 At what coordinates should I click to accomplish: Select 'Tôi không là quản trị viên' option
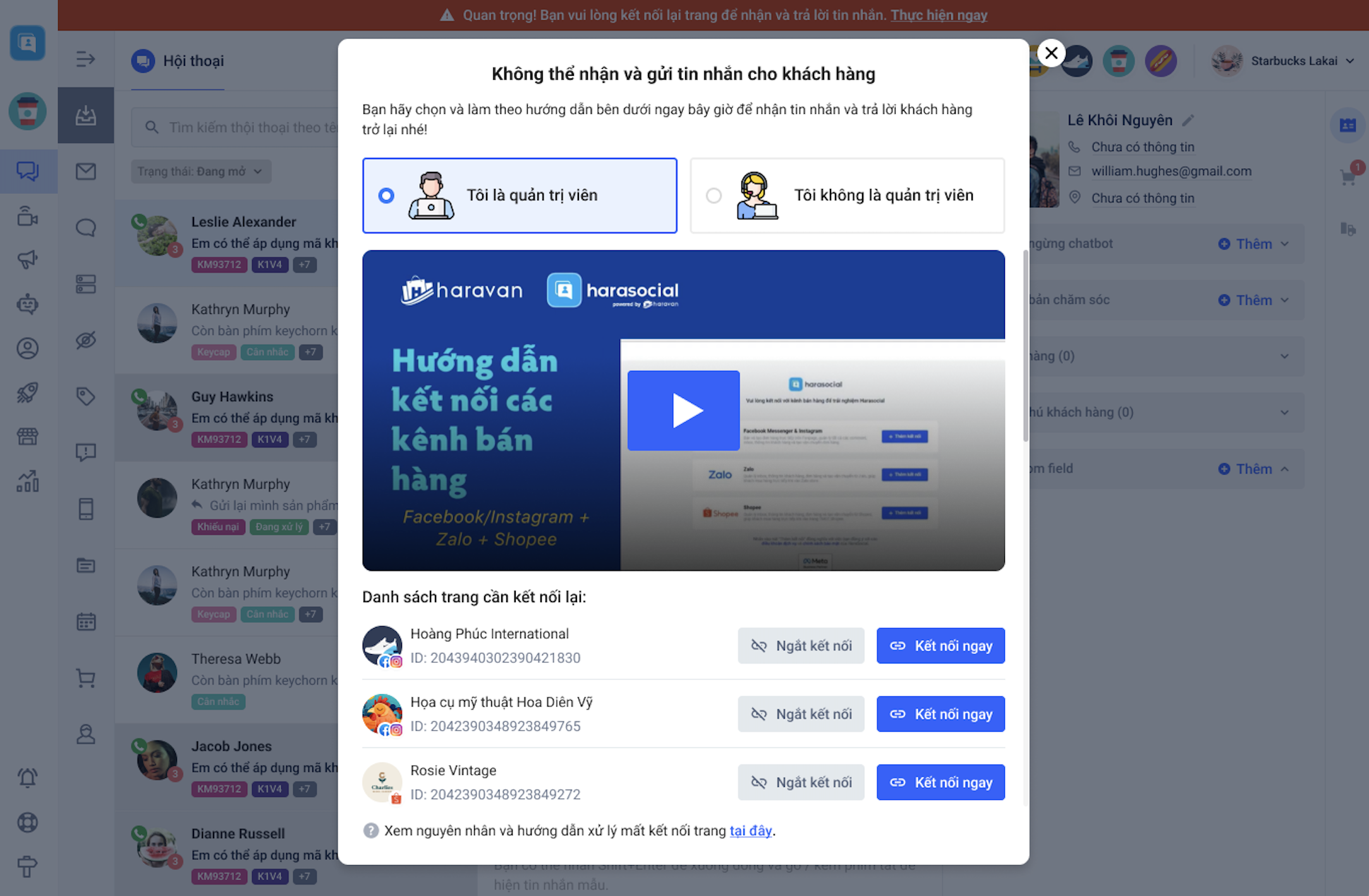714,196
